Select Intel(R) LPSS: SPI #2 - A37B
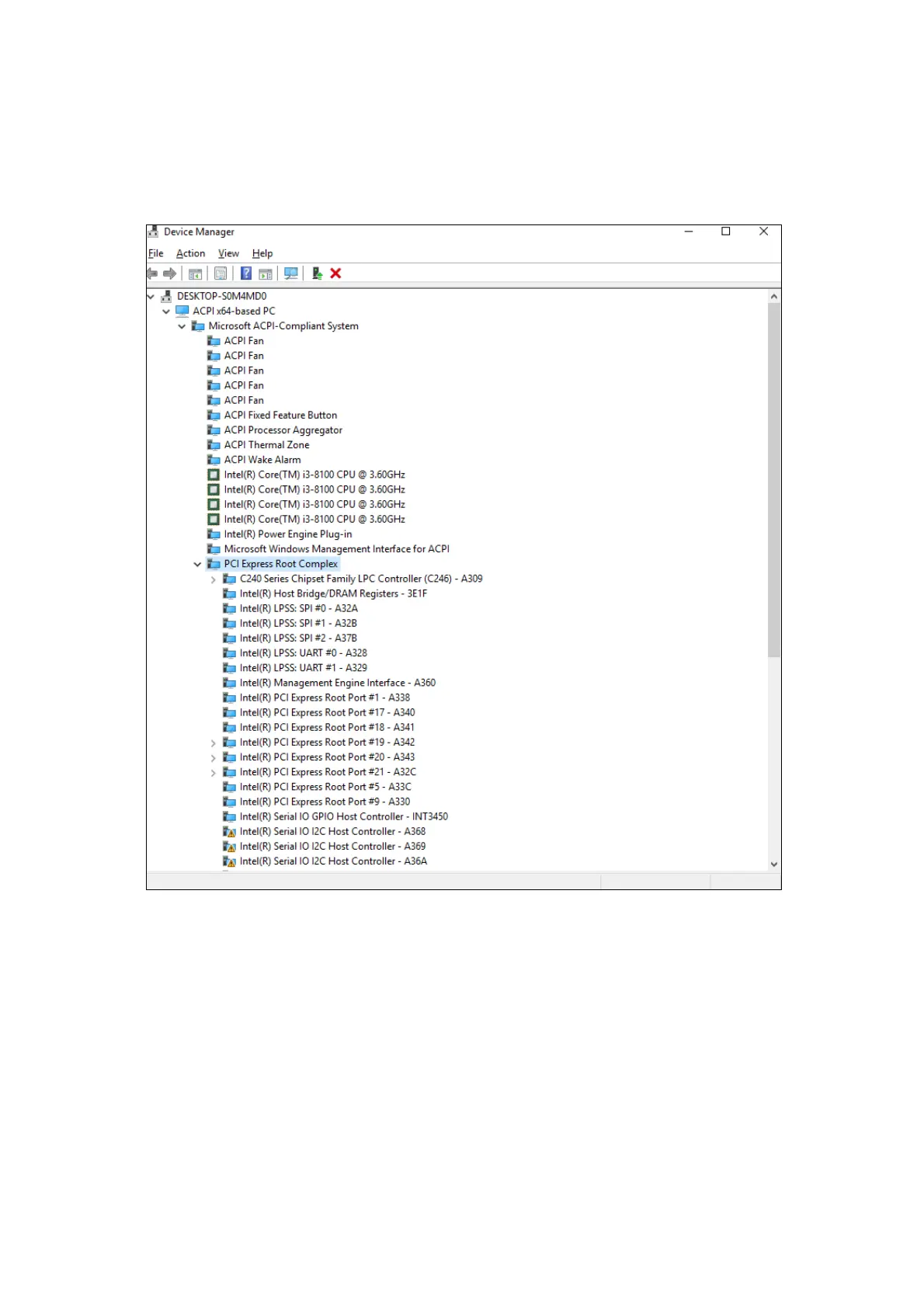The image size is (924, 1308). tap(299, 638)
